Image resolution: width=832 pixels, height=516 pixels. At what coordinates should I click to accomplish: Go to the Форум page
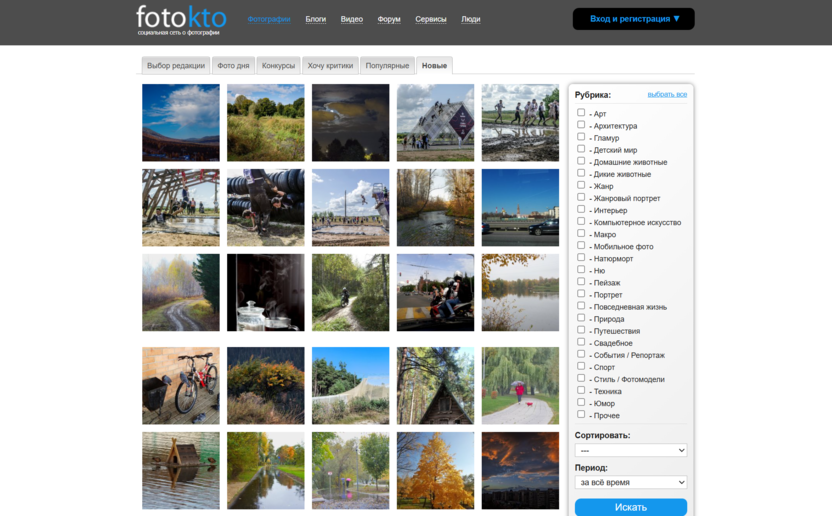click(389, 19)
